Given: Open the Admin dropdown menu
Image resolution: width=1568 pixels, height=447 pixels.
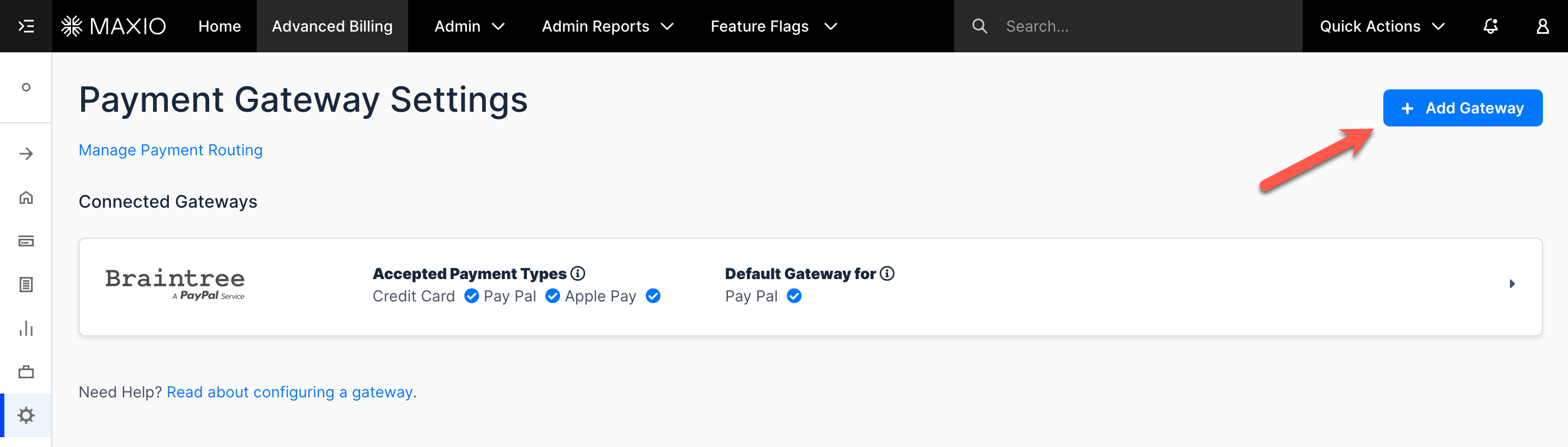Looking at the screenshot, I should pyautogui.click(x=469, y=26).
